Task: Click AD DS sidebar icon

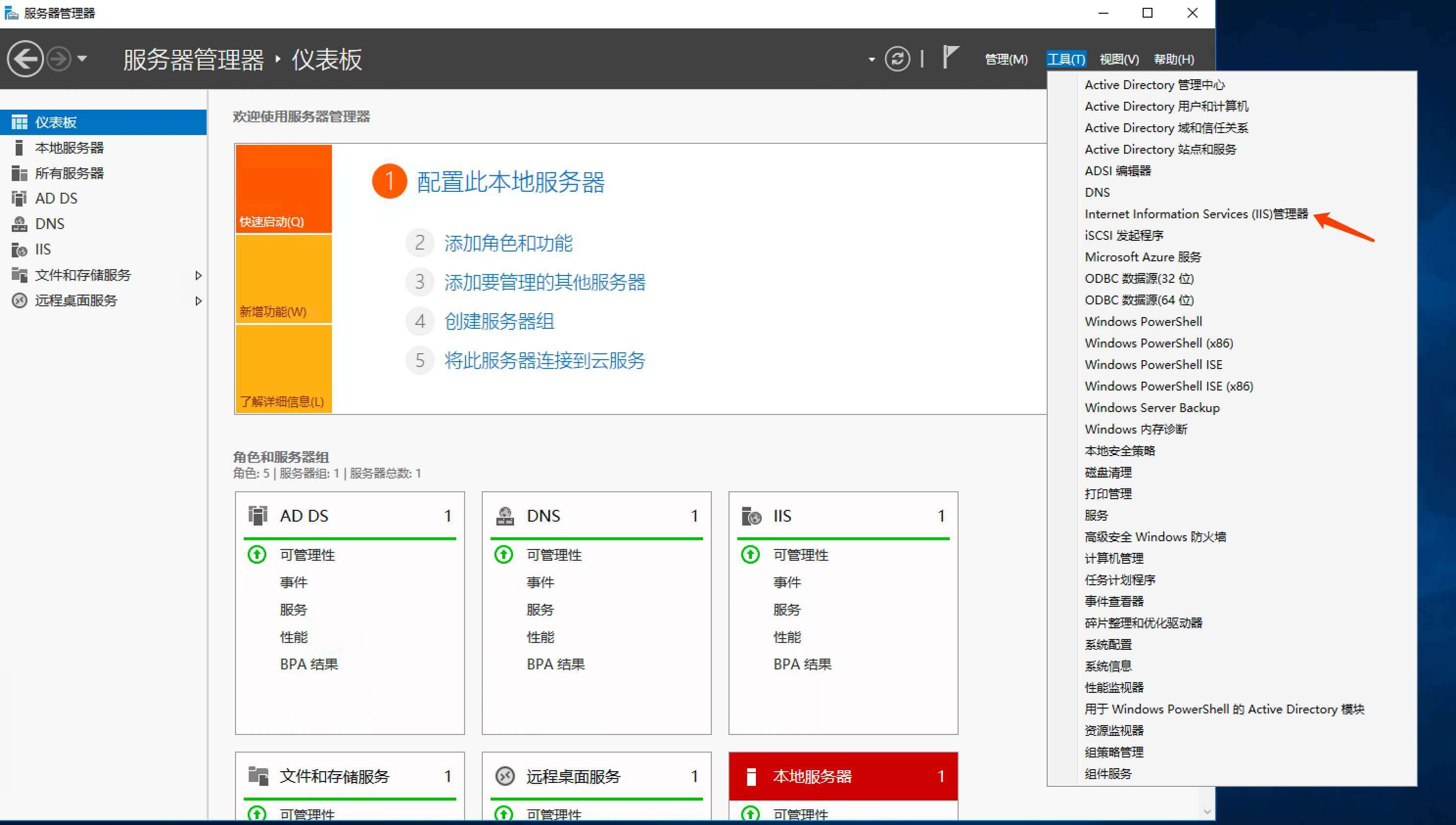Action: pyautogui.click(x=19, y=198)
